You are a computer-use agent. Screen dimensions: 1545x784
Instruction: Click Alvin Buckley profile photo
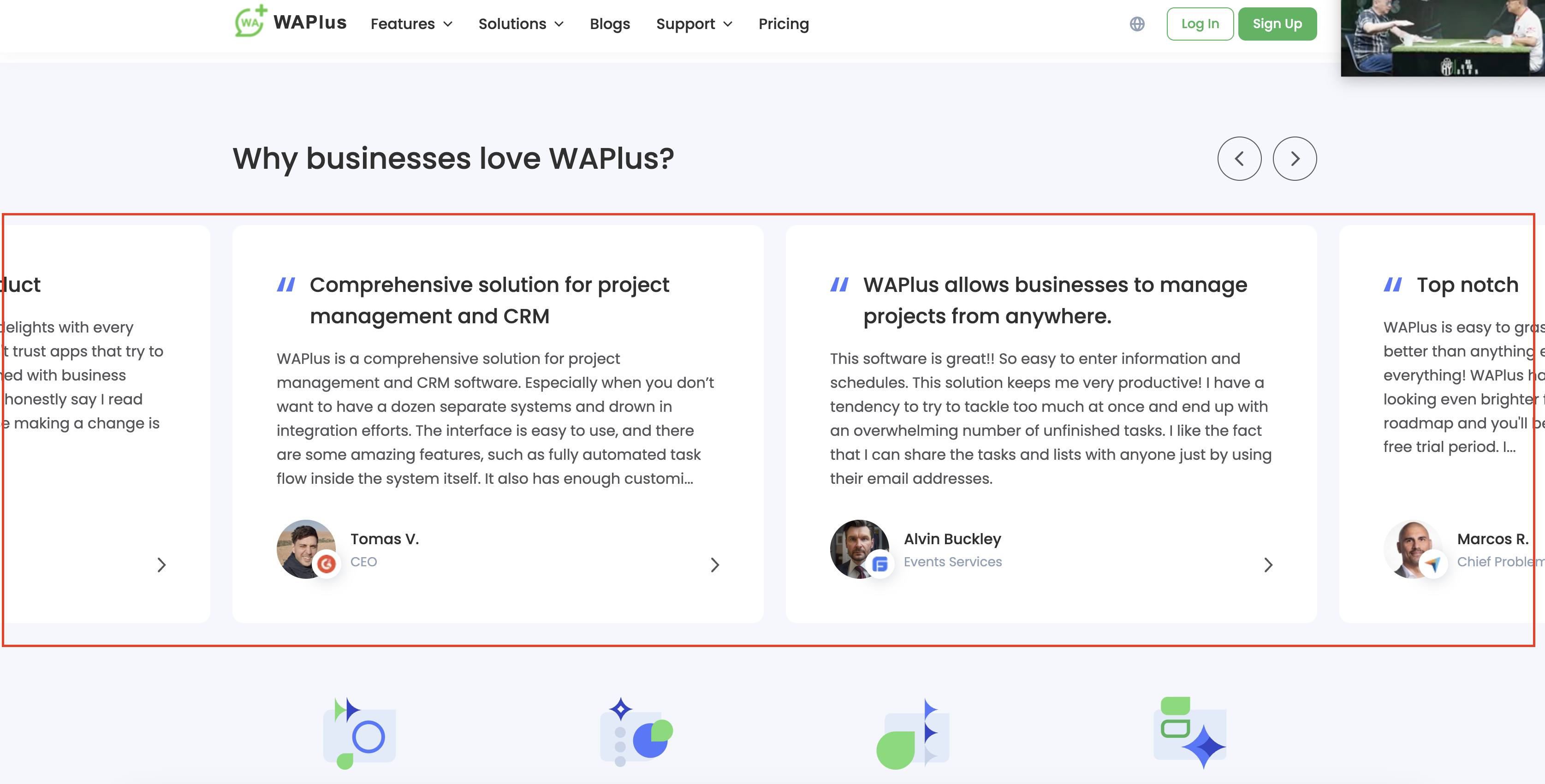coord(860,549)
